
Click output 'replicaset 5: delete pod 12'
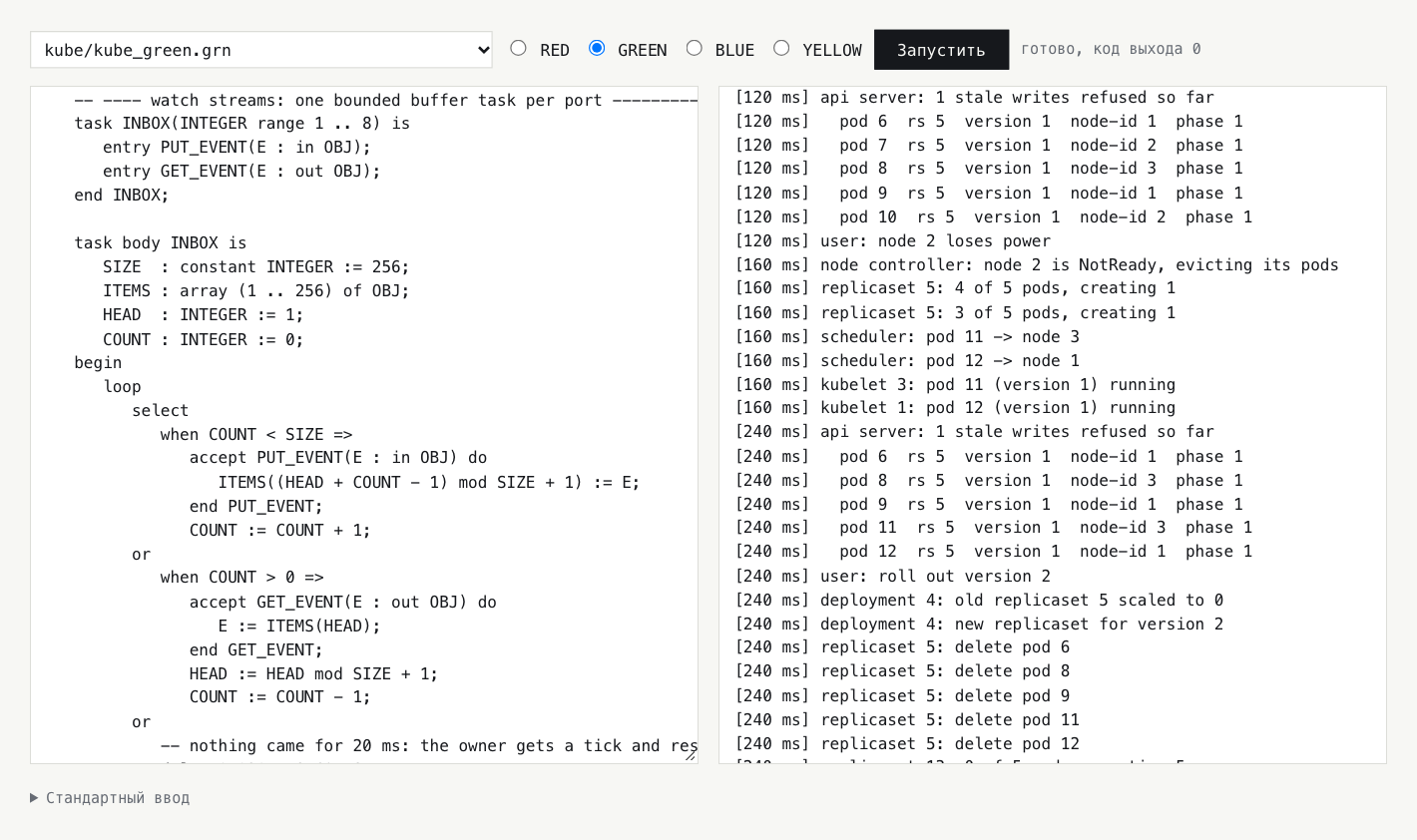click(x=906, y=744)
